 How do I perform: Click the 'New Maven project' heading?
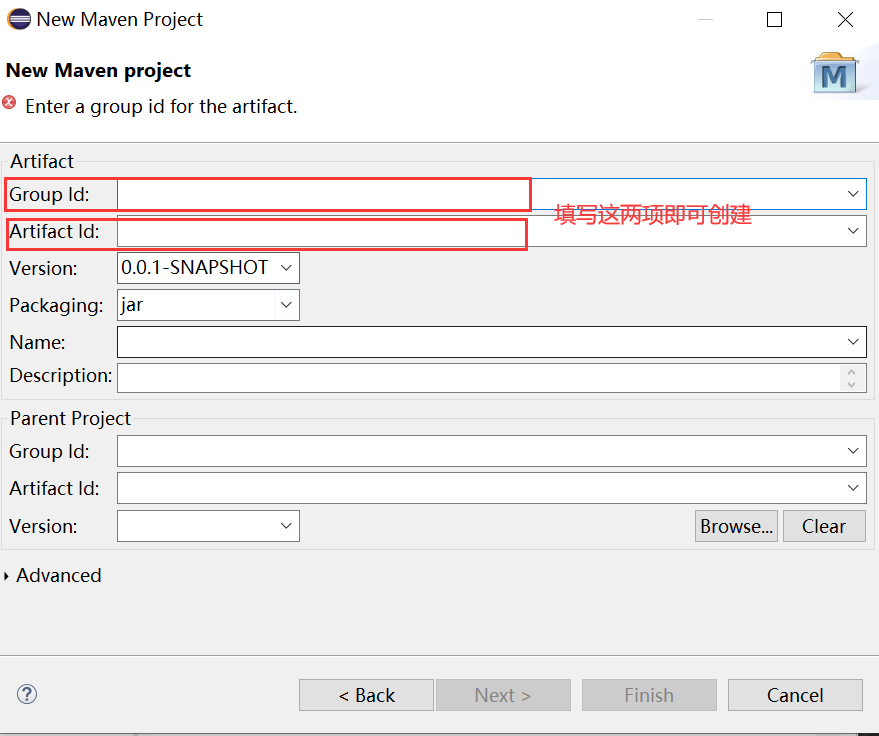pos(98,71)
